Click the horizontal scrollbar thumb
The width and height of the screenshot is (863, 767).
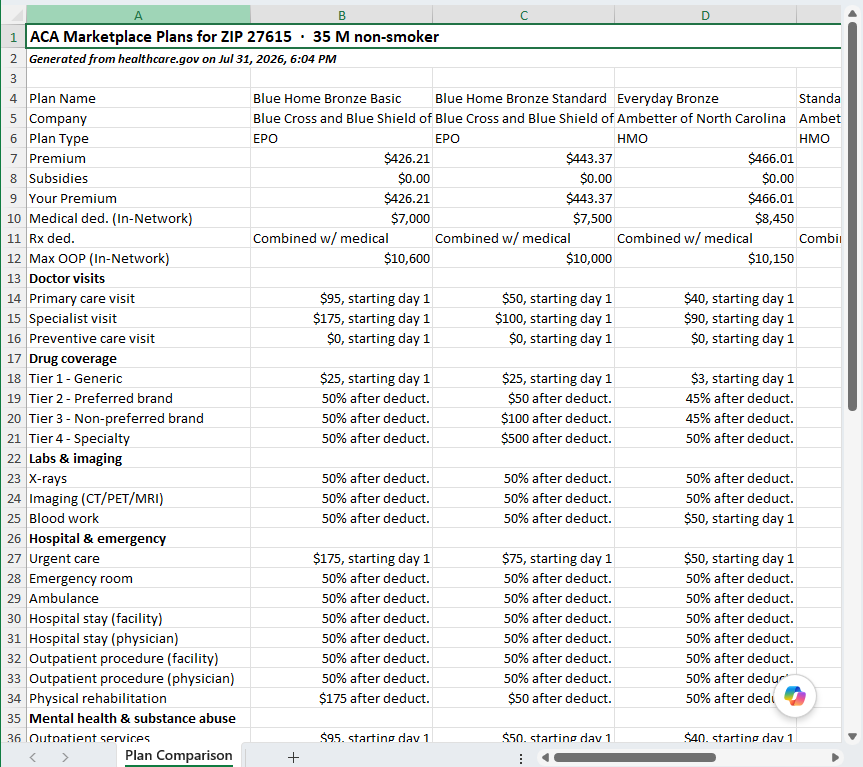(635, 758)
